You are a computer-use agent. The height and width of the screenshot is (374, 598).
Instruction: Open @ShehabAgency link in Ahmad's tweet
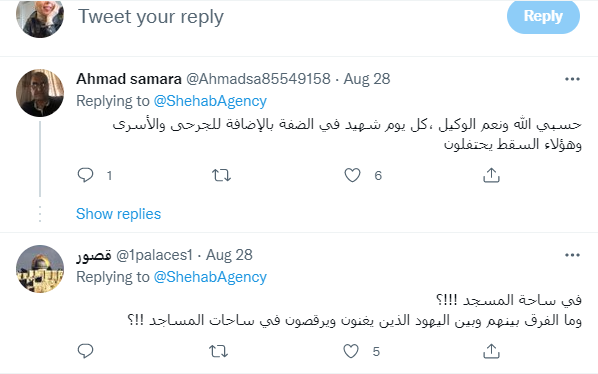pos(210,101)
